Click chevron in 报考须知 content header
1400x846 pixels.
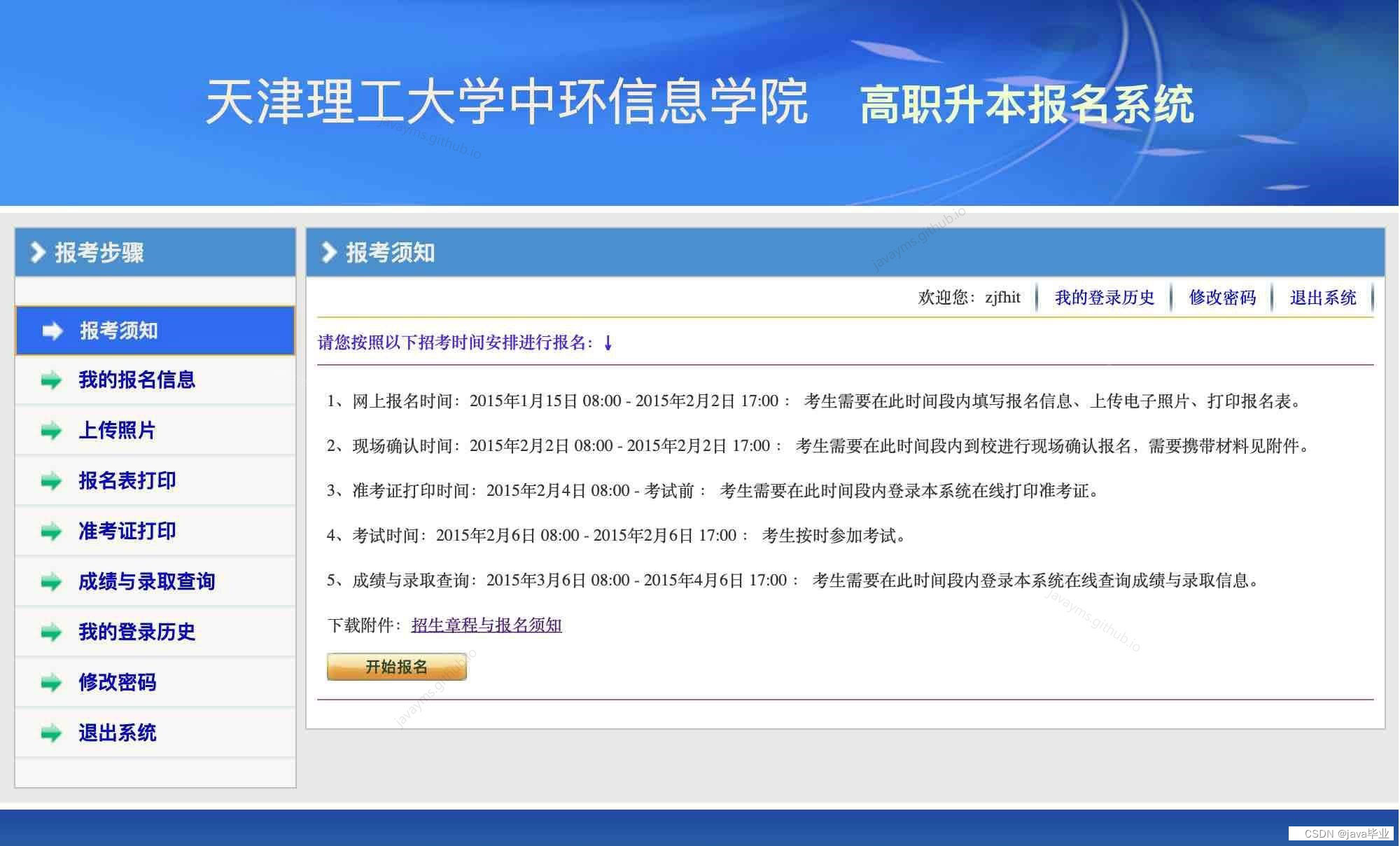[328, 252]
